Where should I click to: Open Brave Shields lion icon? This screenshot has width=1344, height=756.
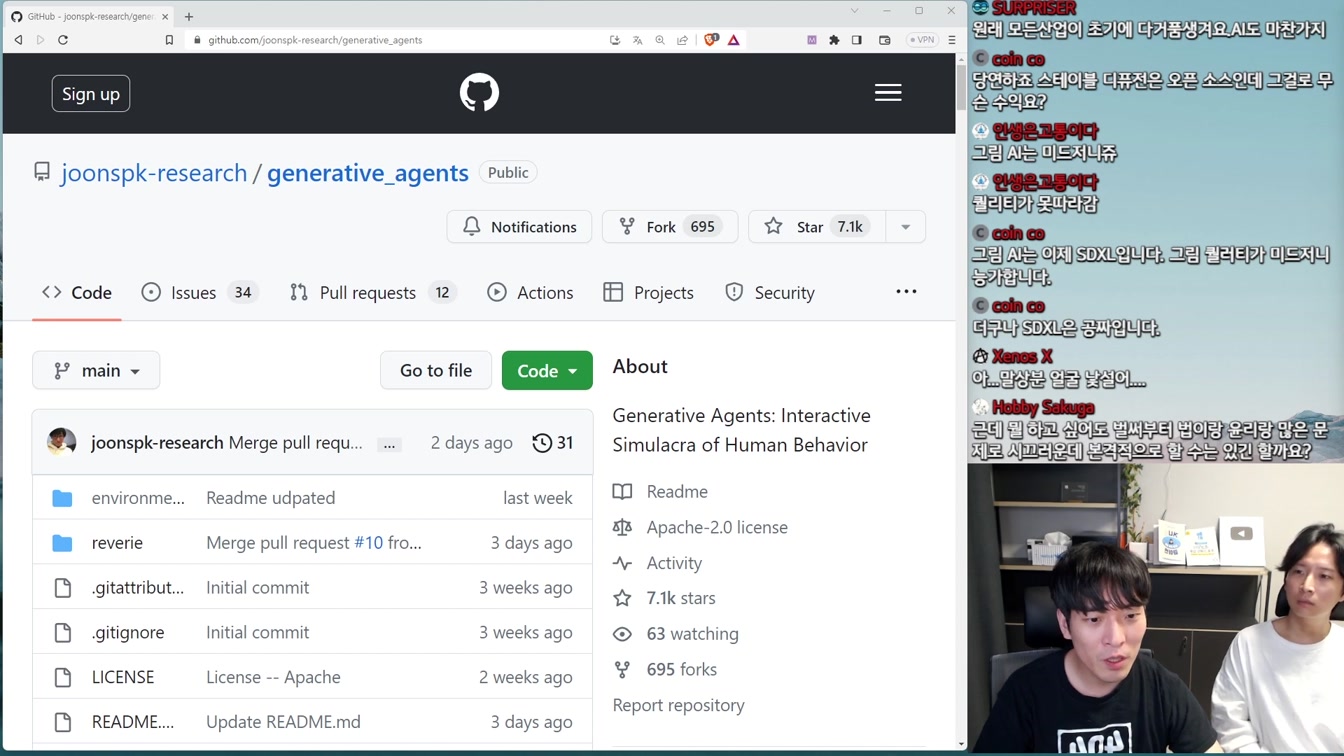pos(711,40)
